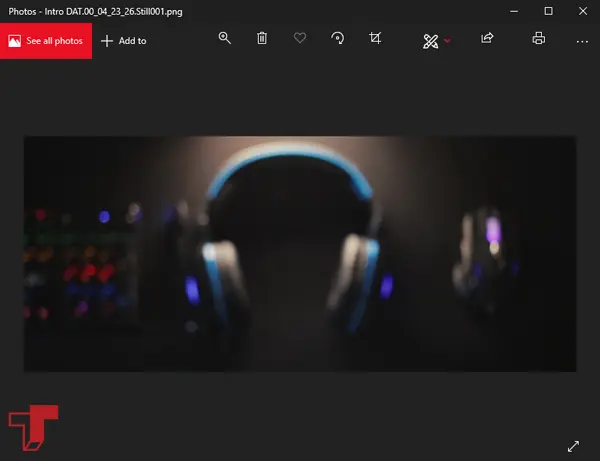Expand the Edit & Create dropdown arrow

click(x=447, y=41)
